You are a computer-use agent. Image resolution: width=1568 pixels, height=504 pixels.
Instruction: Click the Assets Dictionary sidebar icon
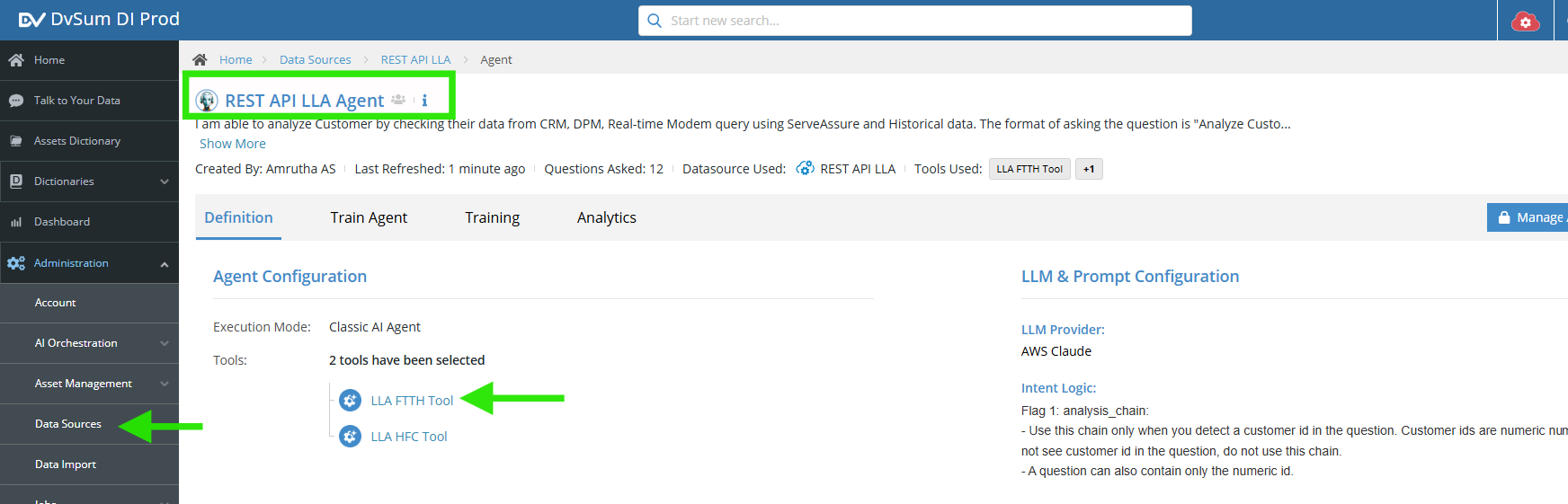[x=16, y=141]
